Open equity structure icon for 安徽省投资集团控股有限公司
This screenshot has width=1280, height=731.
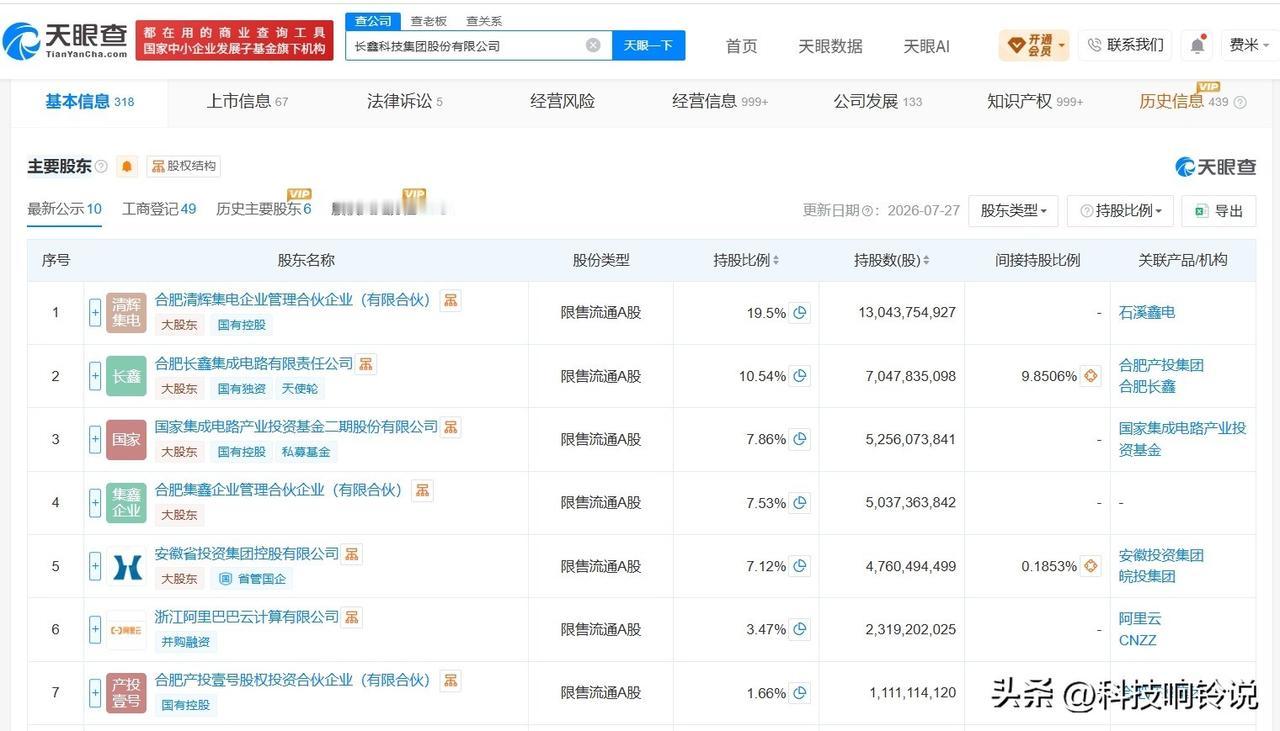[352, 554]
